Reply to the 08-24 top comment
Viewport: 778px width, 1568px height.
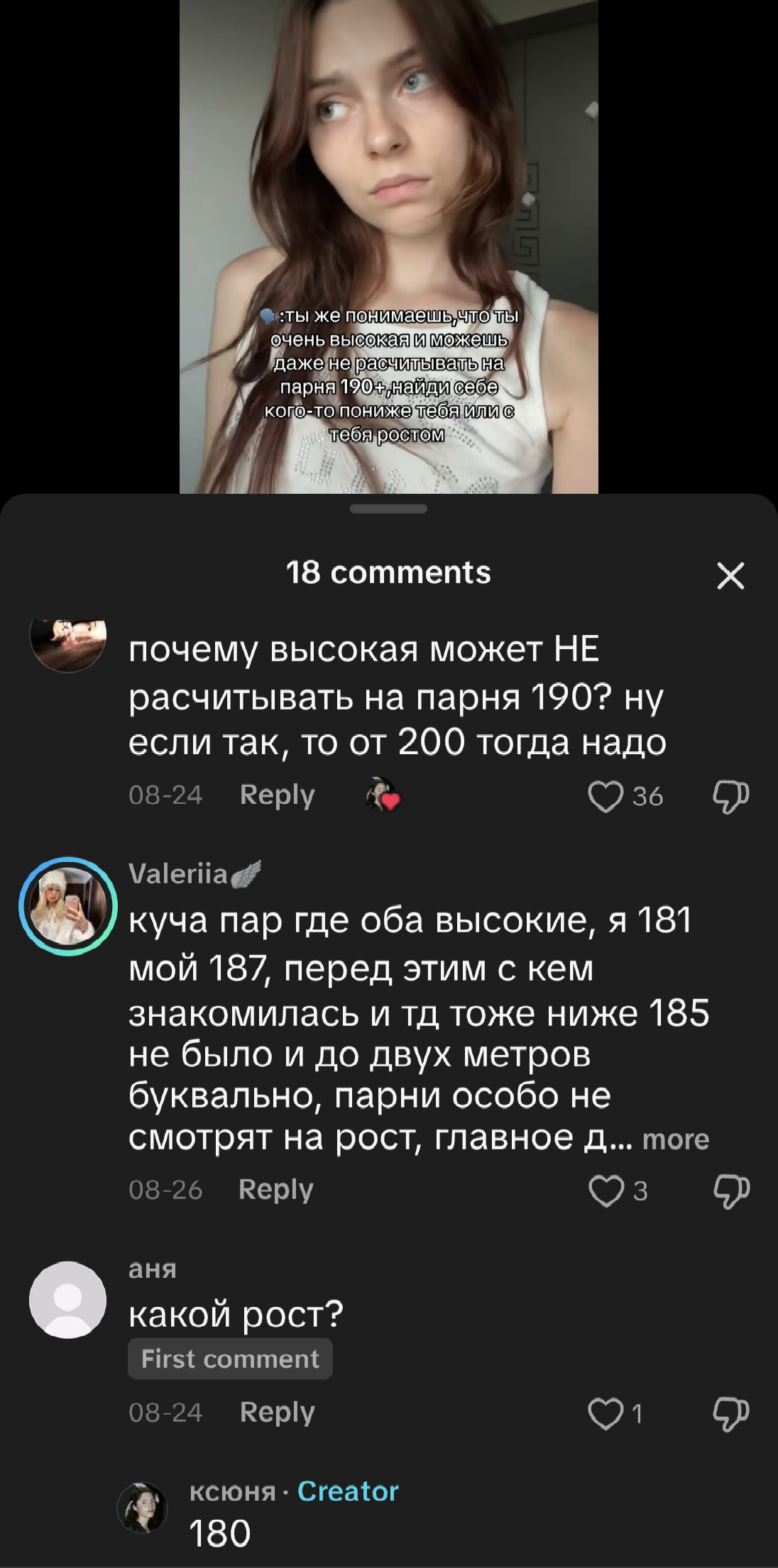pos(277,795)
